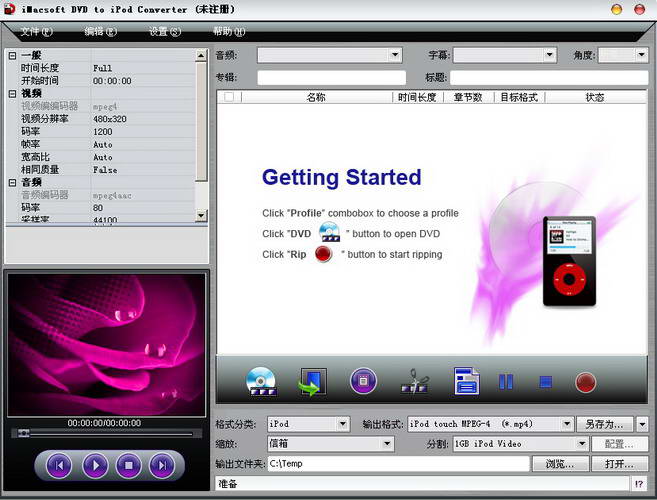This screenshot has height=500, width=657.
Task: Open the 文件 menu
Action: [x=36, y=31]
